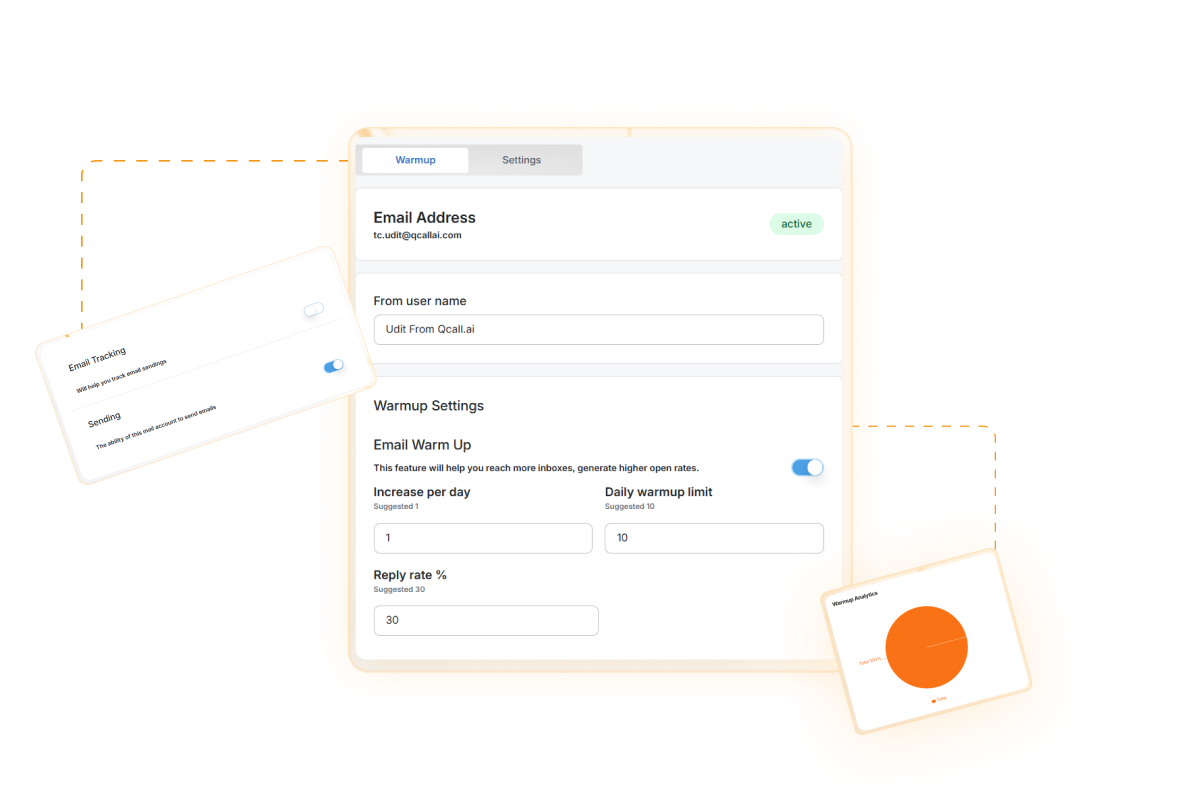
Task: Click the Daily warmup limit input box
Action: click(714, 538)
